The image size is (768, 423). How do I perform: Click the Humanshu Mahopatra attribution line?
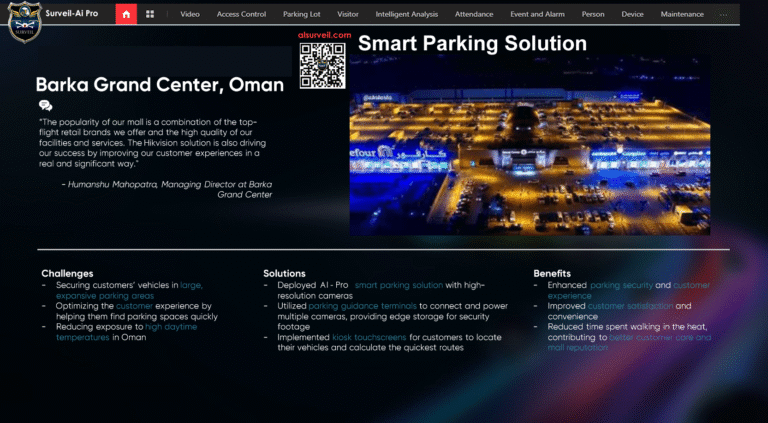coord(167,189)
